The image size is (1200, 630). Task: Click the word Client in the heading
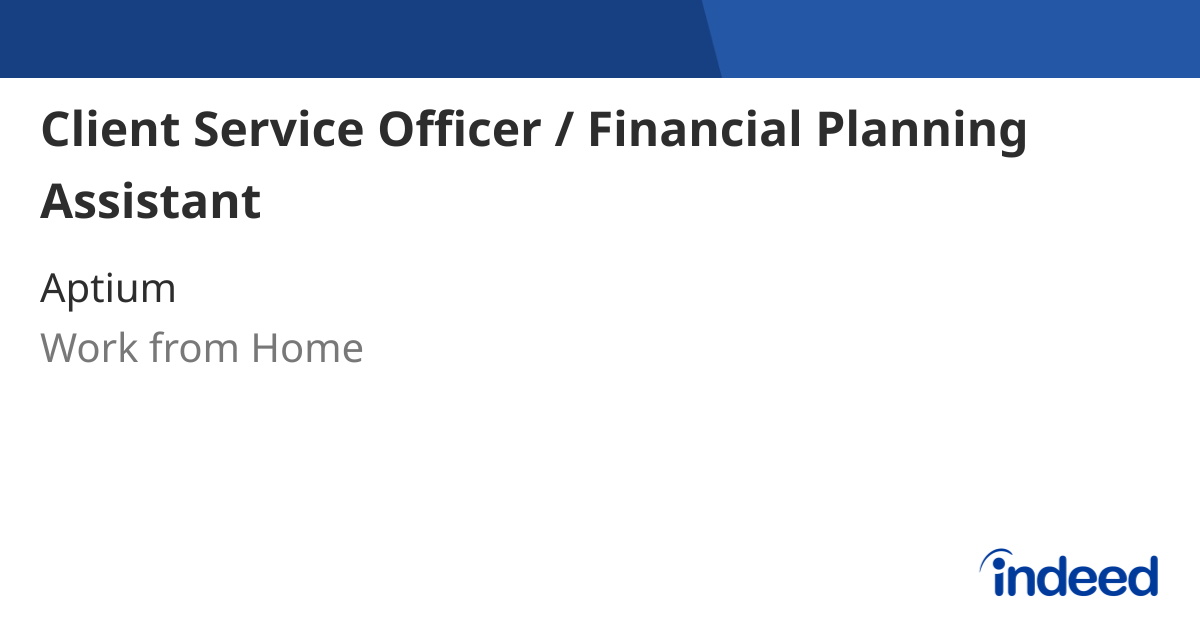109,130
